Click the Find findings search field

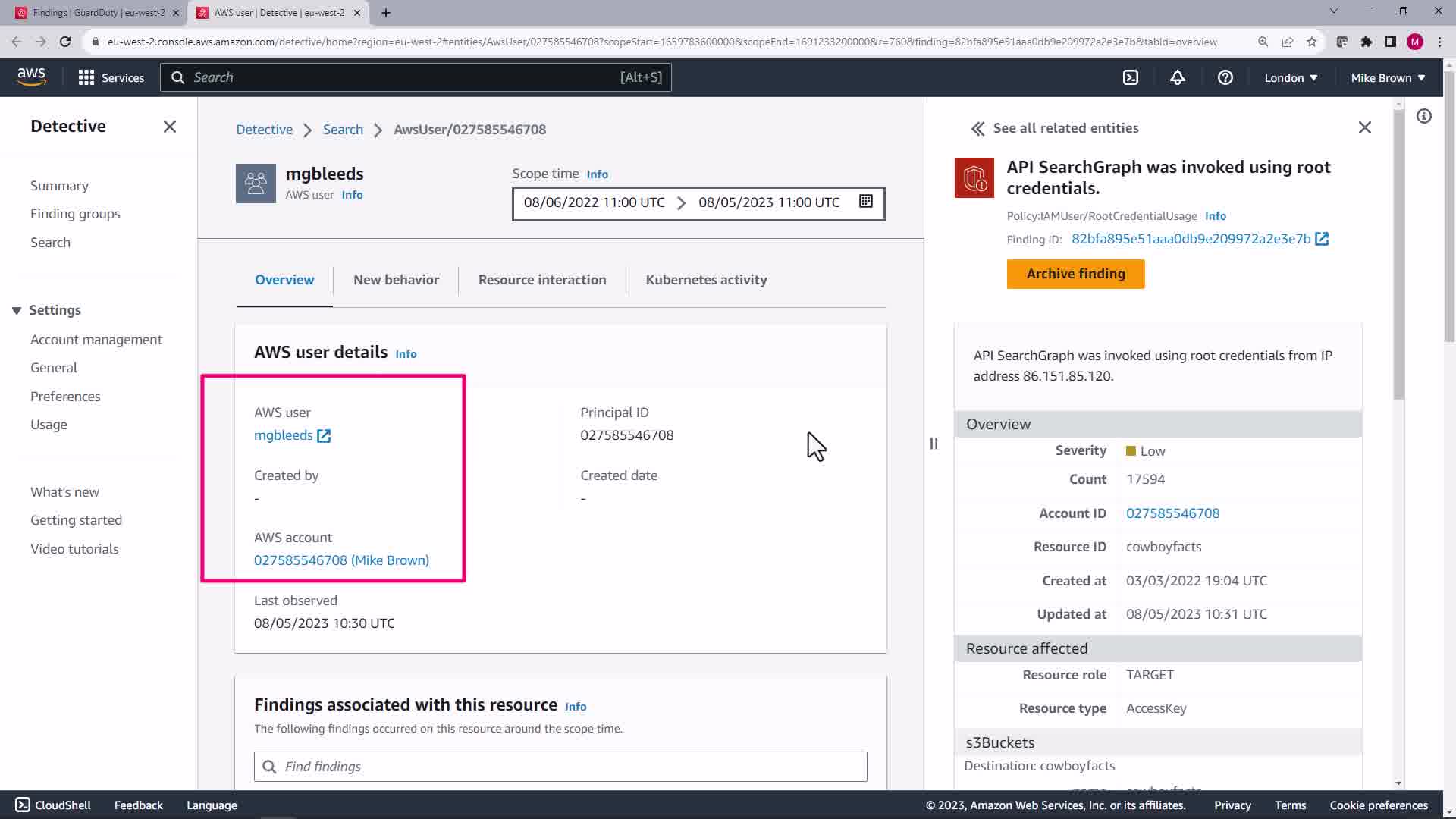pos(560,767)
